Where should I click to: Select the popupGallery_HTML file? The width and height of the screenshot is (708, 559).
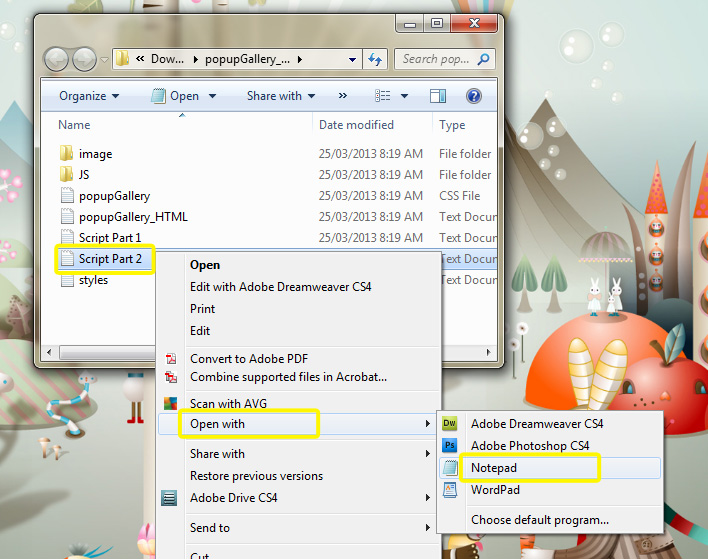coord(132,217)
